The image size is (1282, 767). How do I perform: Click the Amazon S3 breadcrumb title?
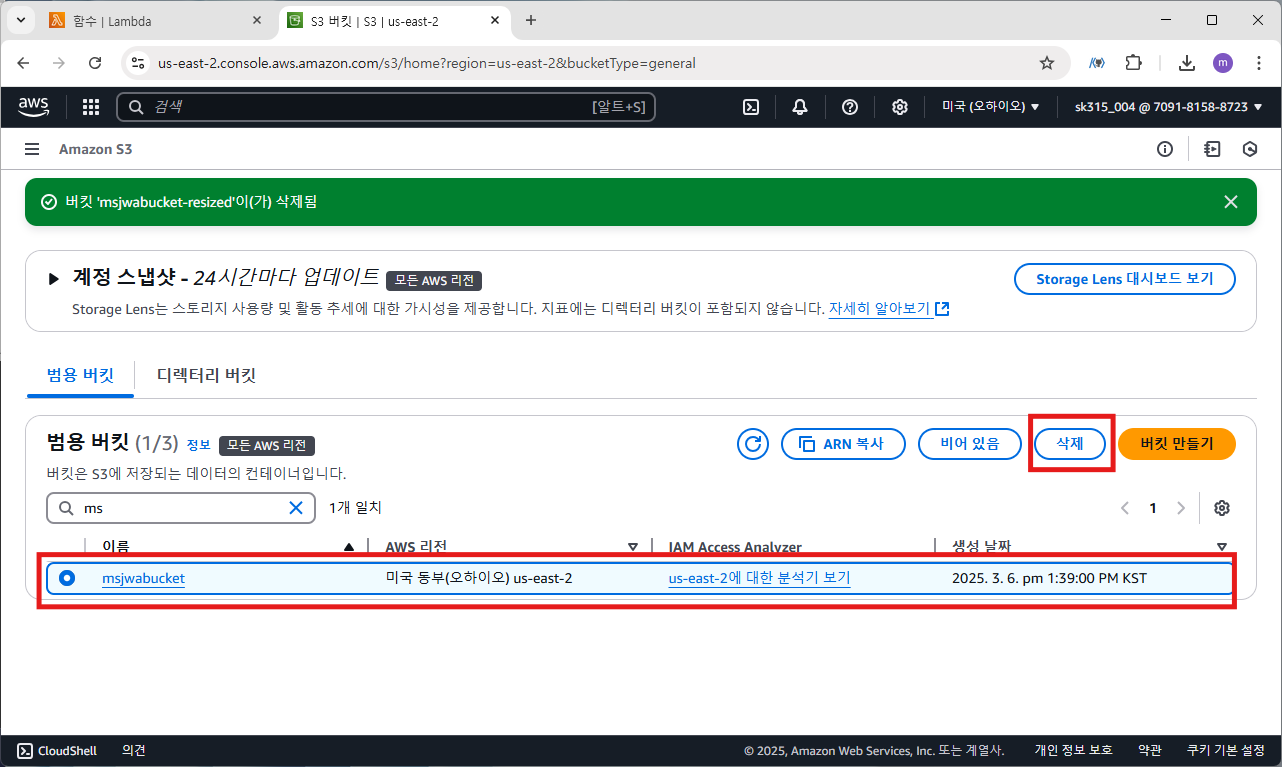(x=95, y=149)
